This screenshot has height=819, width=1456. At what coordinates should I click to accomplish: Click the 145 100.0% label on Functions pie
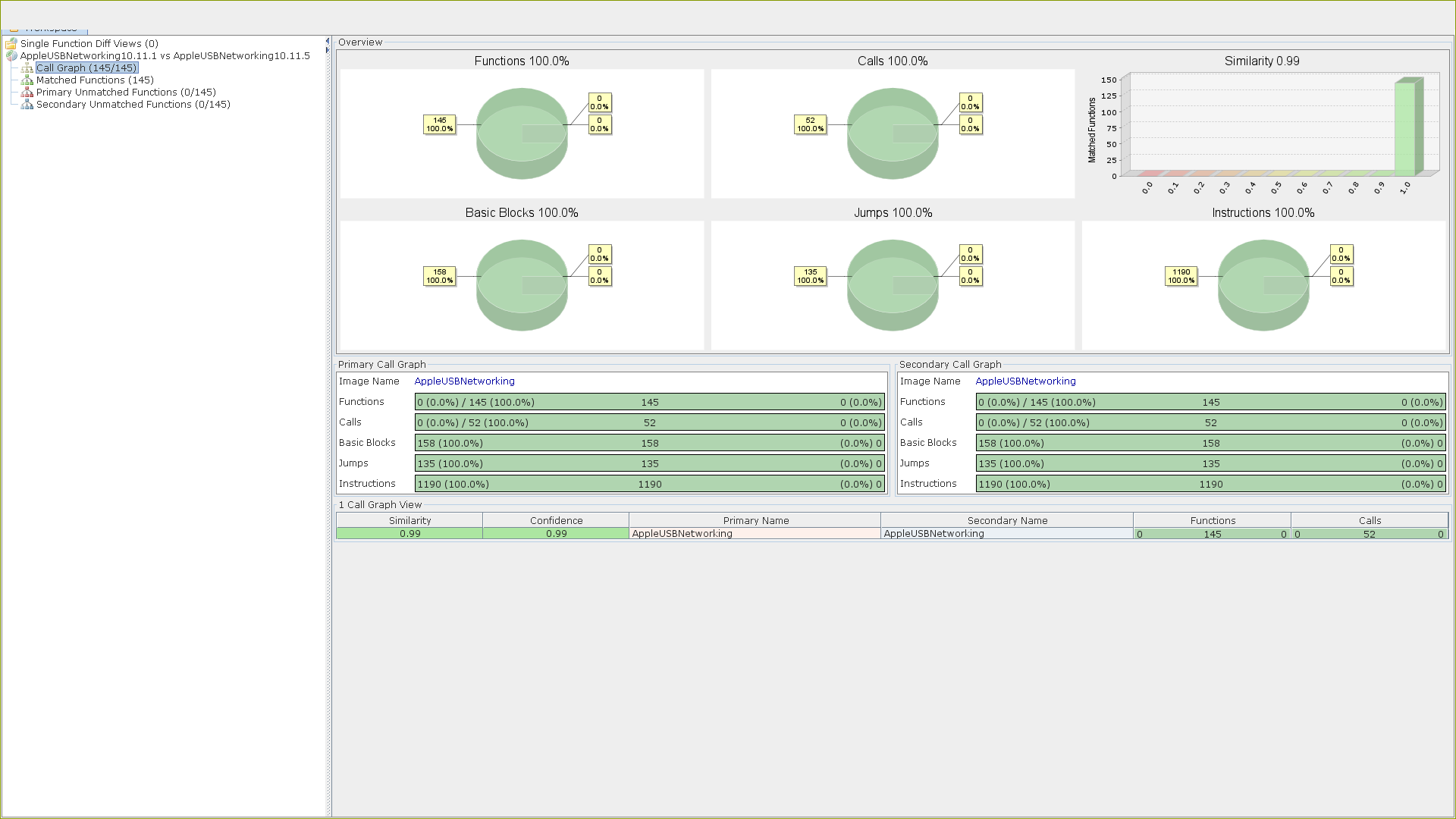[x=440, y=124]
